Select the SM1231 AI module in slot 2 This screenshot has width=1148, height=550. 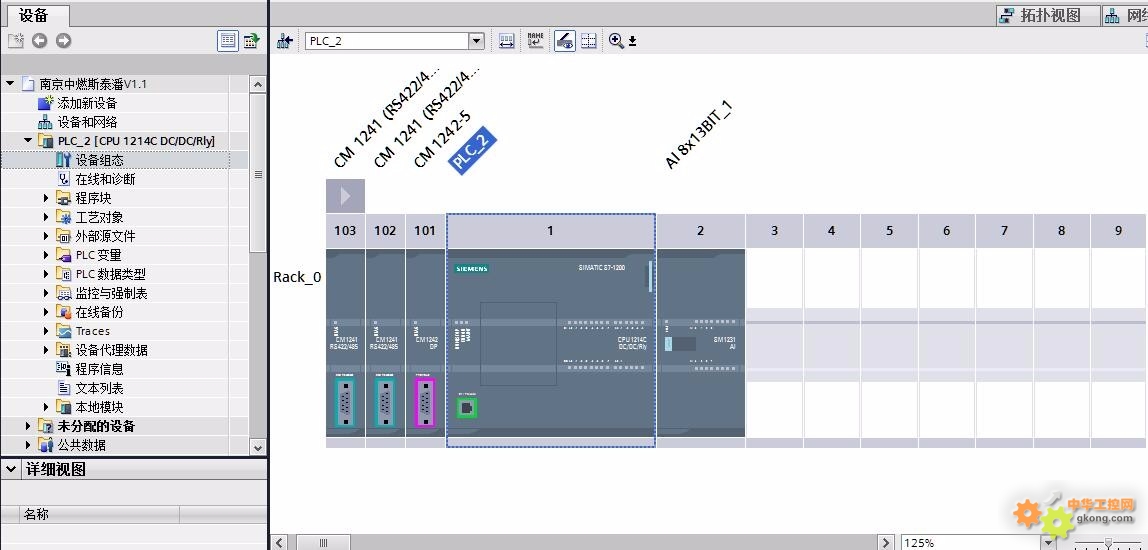[x=701, y=343]
